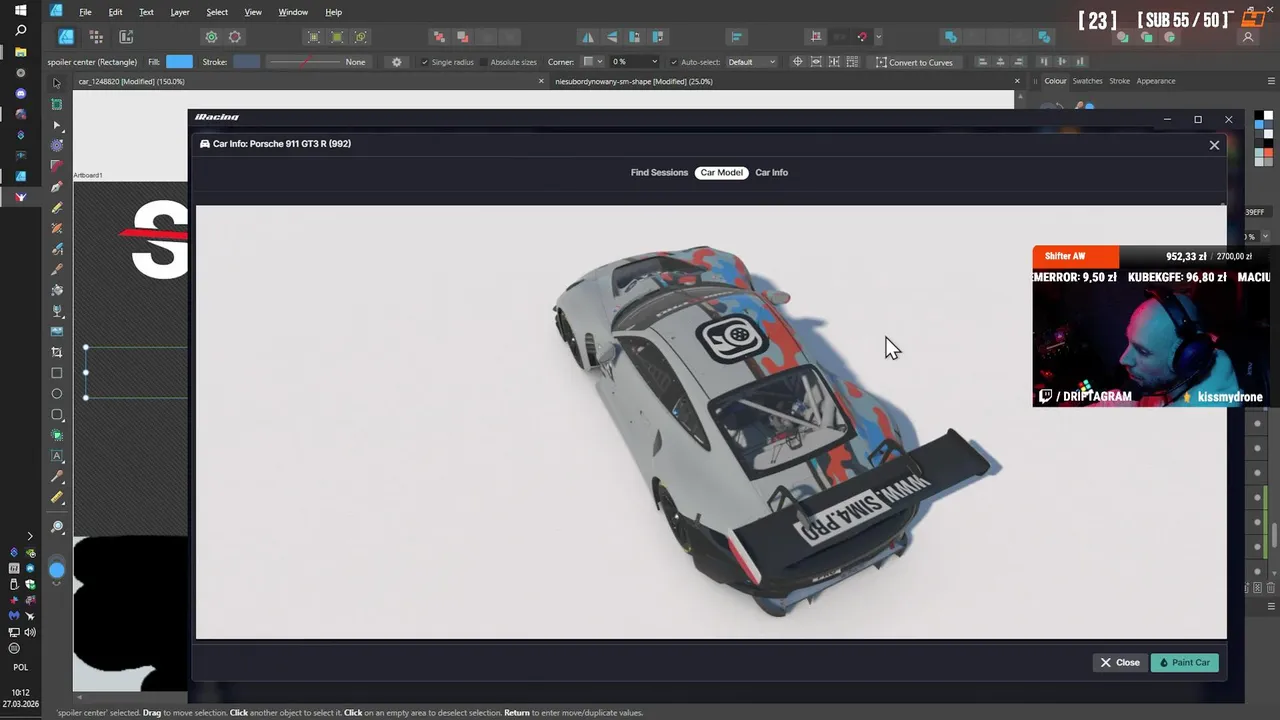1280x720 pixels.
Task: Click the green Preferences gear icon
Action: [211, 37]
